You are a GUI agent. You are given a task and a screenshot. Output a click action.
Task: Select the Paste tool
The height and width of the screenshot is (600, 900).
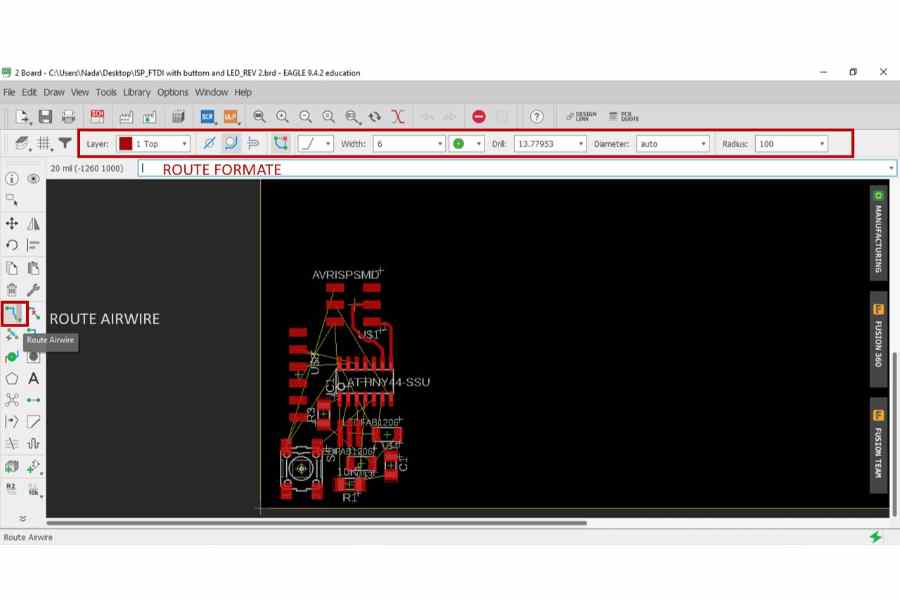[33, 268]
